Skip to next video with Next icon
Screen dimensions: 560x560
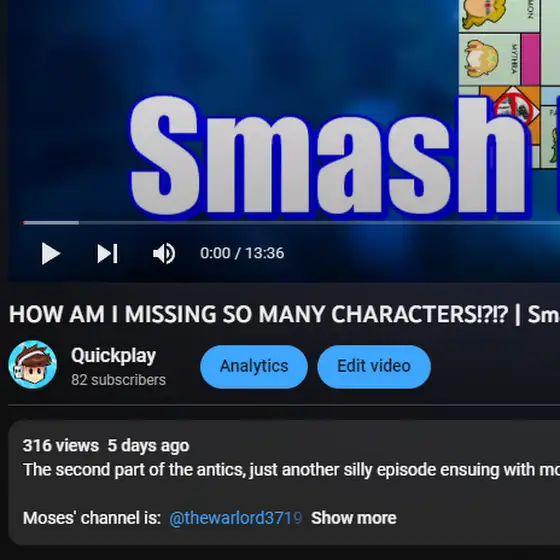[x=107, y=254]
